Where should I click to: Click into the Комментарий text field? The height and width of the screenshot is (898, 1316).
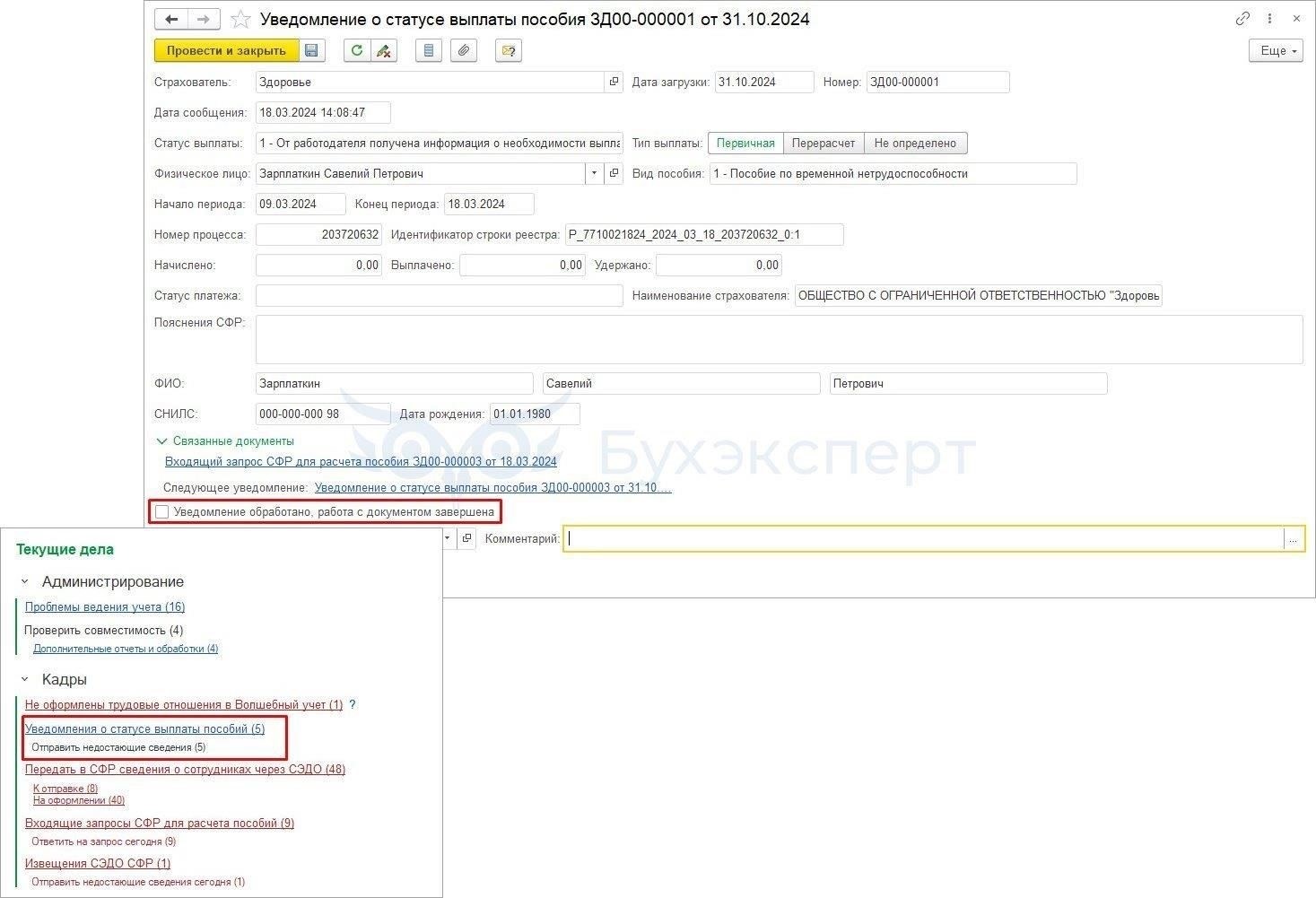tap(923, 538)
